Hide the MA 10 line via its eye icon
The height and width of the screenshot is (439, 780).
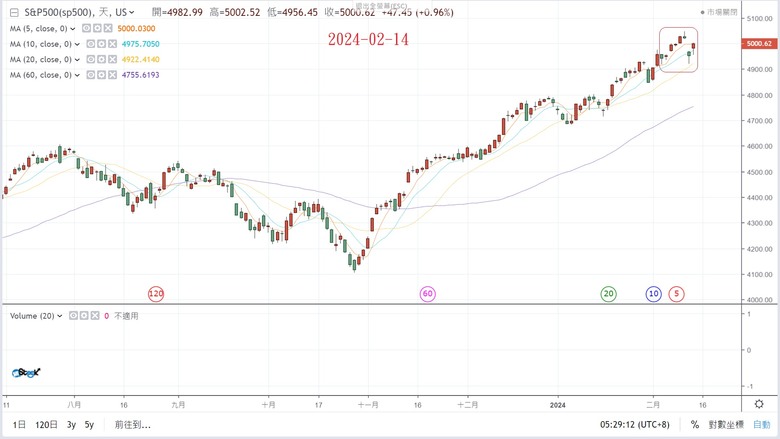coord(91,44)
